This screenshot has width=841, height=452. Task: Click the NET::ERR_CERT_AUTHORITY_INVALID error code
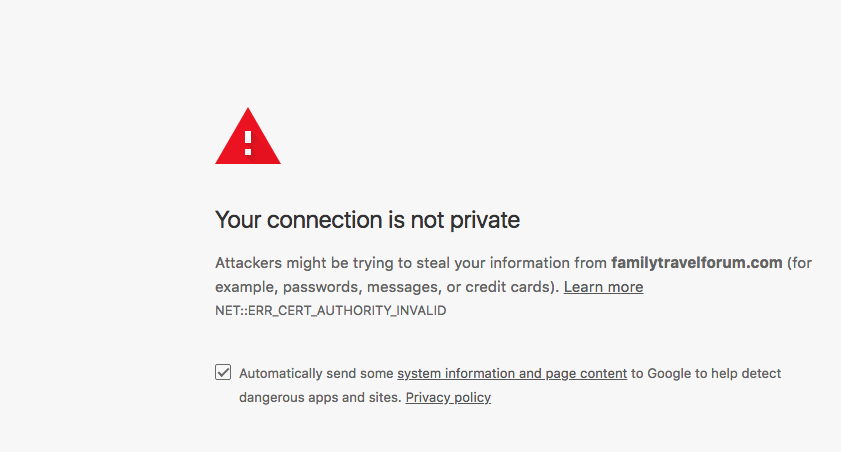[x=330, y=310]
